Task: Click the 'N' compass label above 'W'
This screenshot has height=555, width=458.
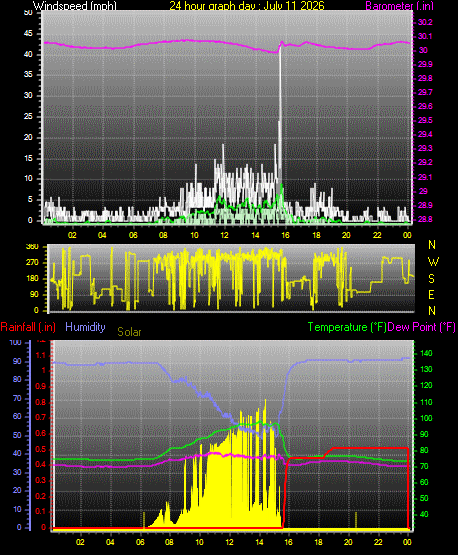Action: [432, 245]
